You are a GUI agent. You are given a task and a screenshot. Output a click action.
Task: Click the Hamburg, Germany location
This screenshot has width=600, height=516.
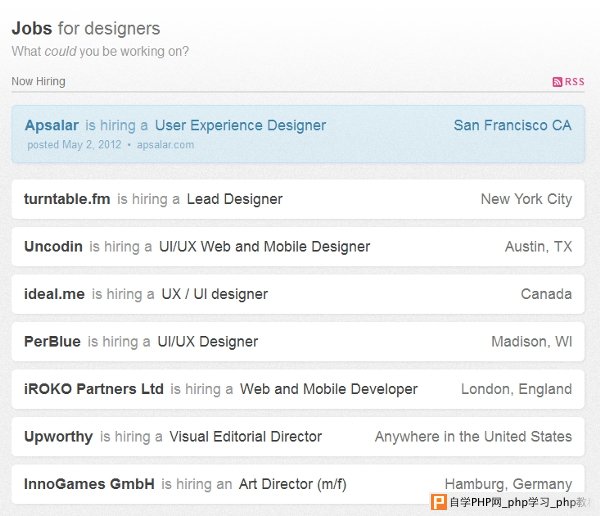(x=508, y=484)
